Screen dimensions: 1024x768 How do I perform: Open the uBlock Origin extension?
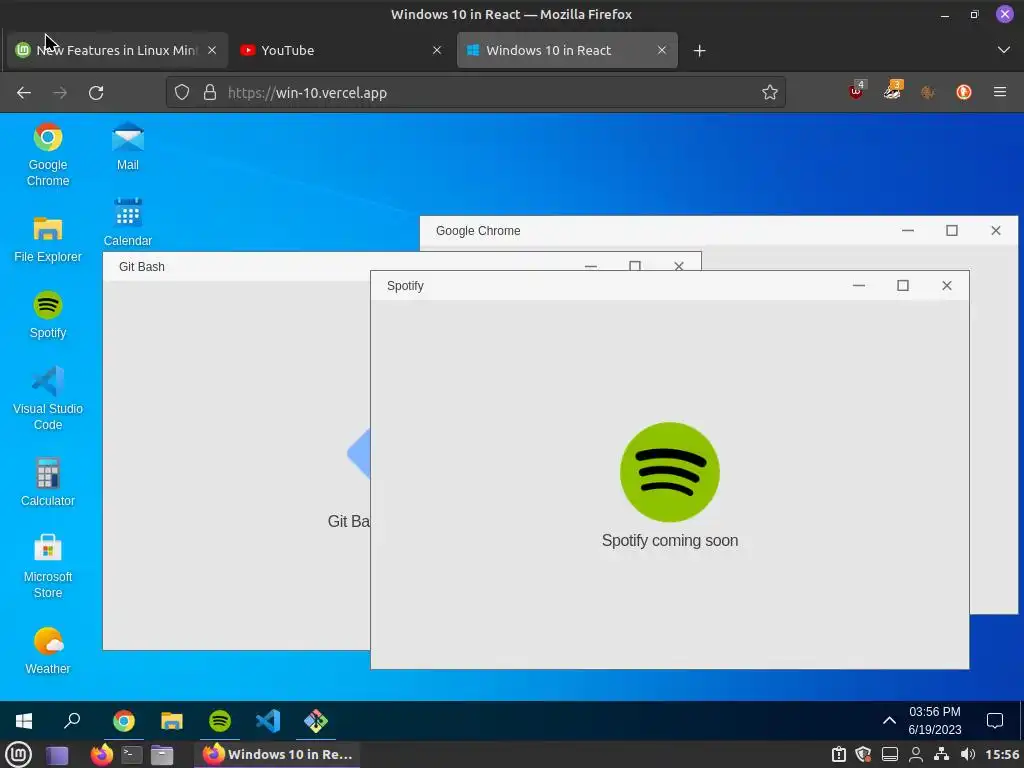856,91
